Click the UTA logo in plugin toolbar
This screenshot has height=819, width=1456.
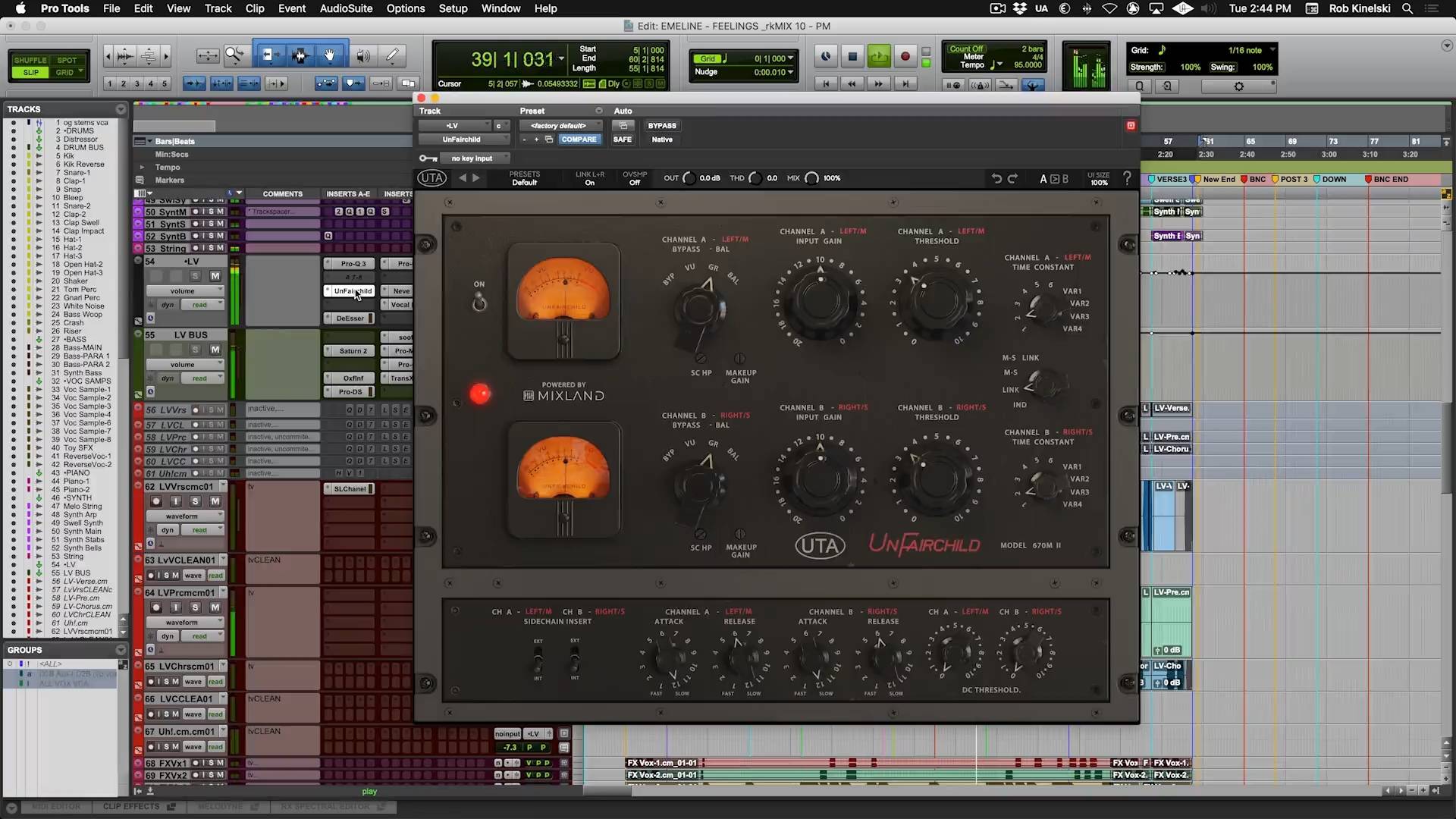pos(431,178)
